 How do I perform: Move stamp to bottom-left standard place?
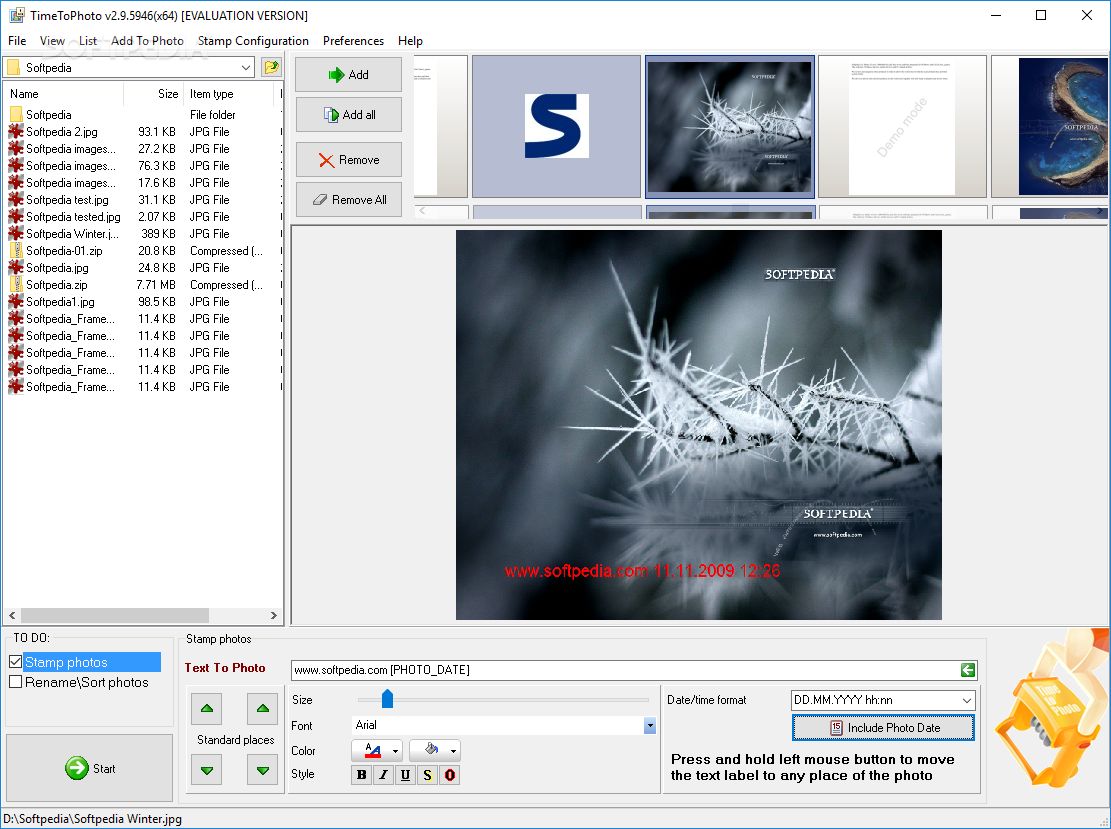tap(207, 770)
